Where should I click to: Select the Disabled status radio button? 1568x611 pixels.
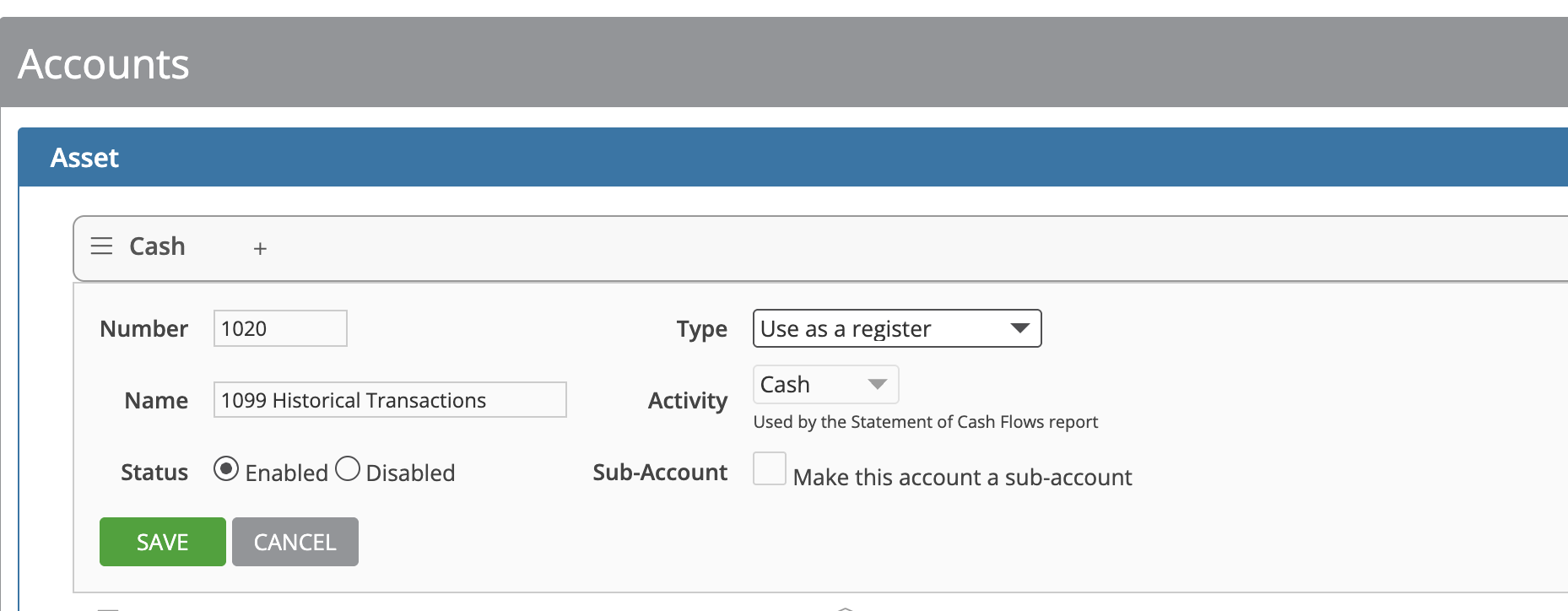click(348, 469)
